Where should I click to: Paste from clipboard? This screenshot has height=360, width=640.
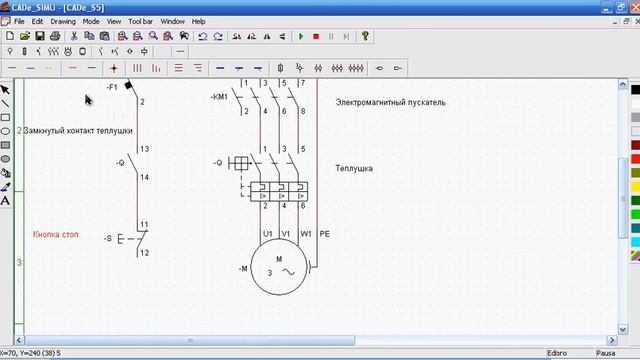pos(104,36)
